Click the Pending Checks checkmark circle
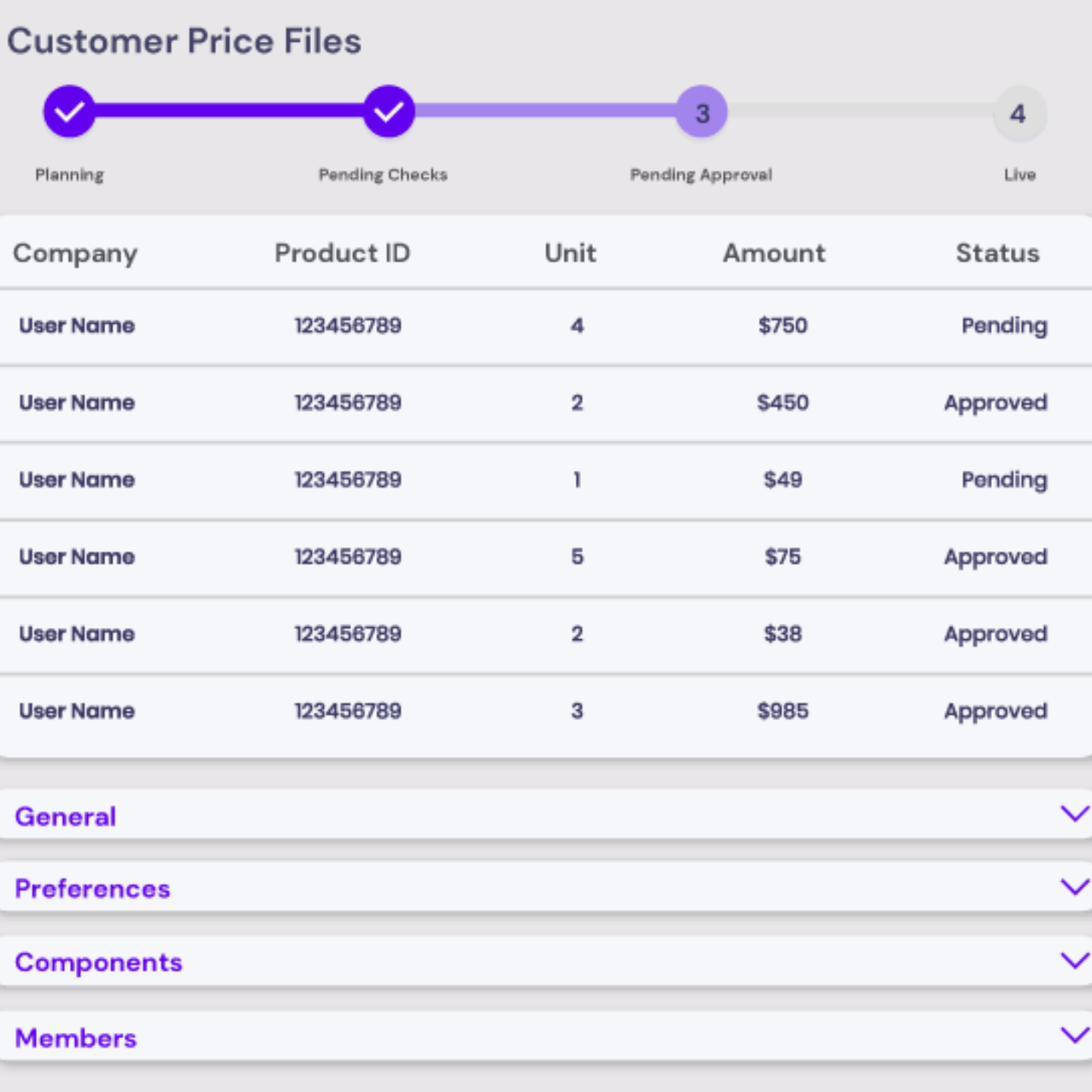1092x1092 pixels. coord(388,111)
